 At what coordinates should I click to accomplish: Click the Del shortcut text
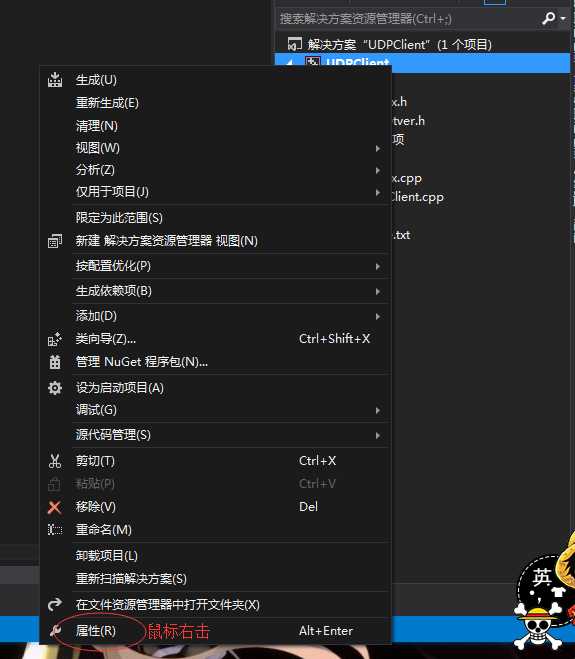coord(308,507)
